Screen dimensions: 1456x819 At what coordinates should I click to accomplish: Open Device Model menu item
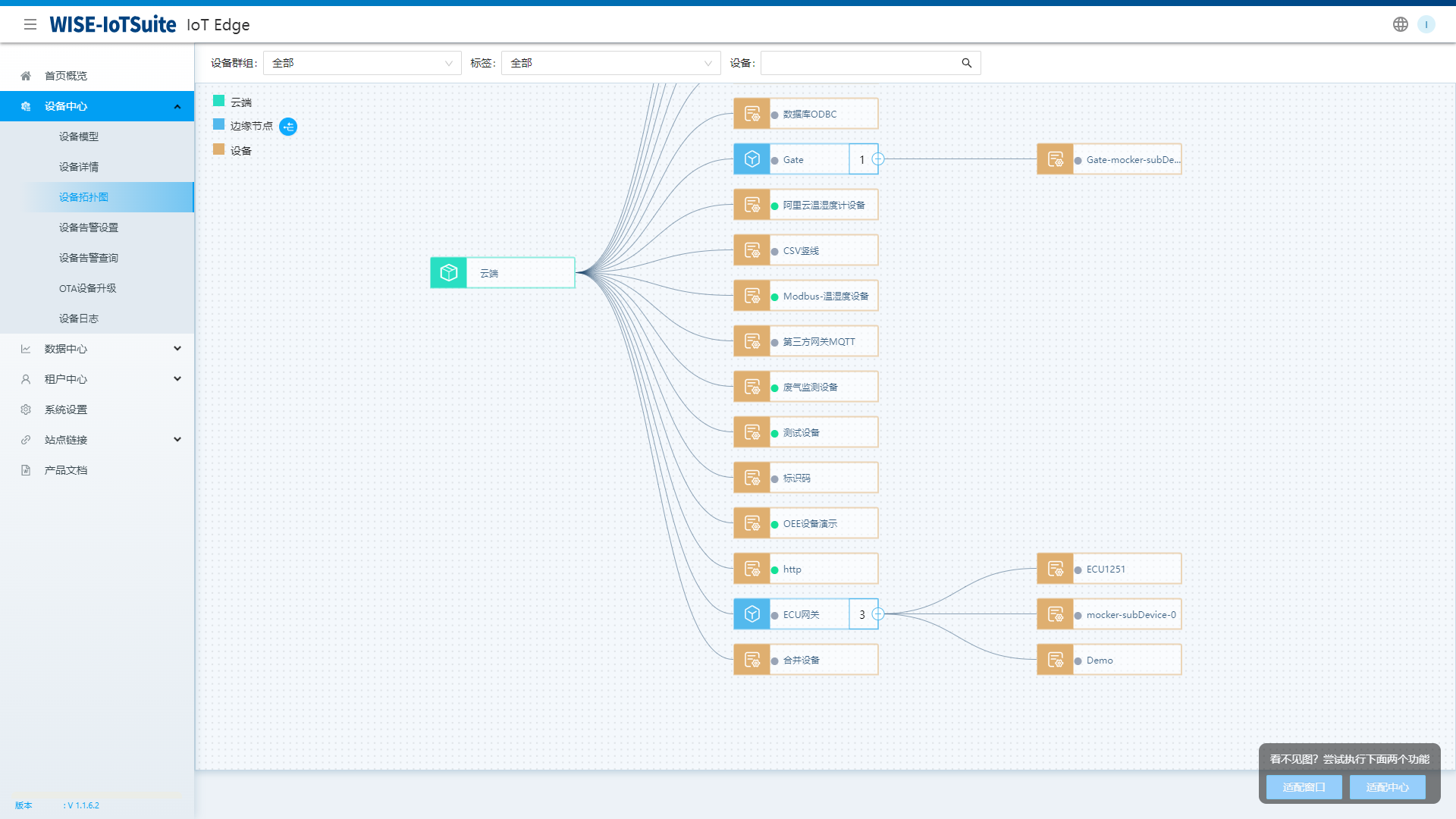coord(79,136)
